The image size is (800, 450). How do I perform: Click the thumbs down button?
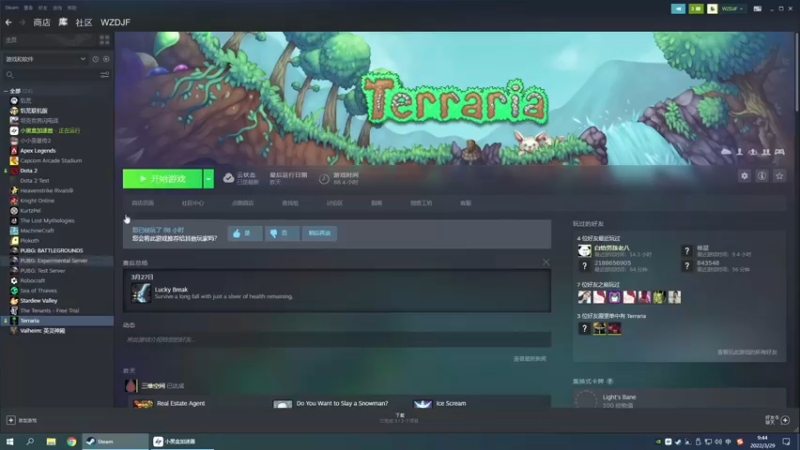(282, 233)
